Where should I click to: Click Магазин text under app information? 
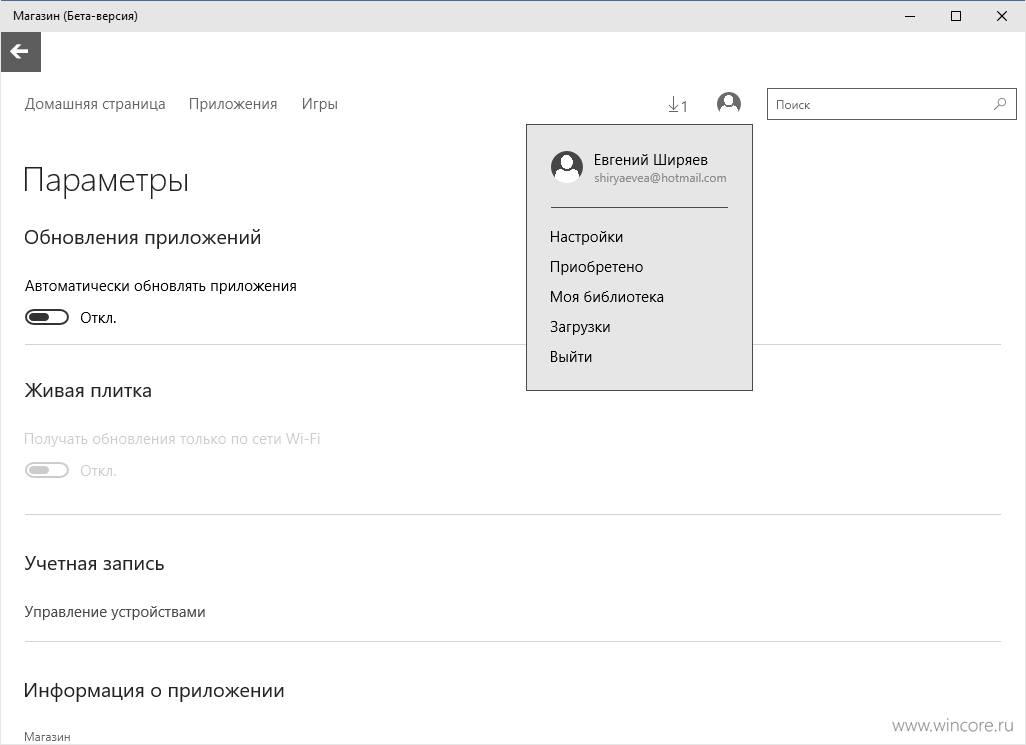[x=47, y=737]
